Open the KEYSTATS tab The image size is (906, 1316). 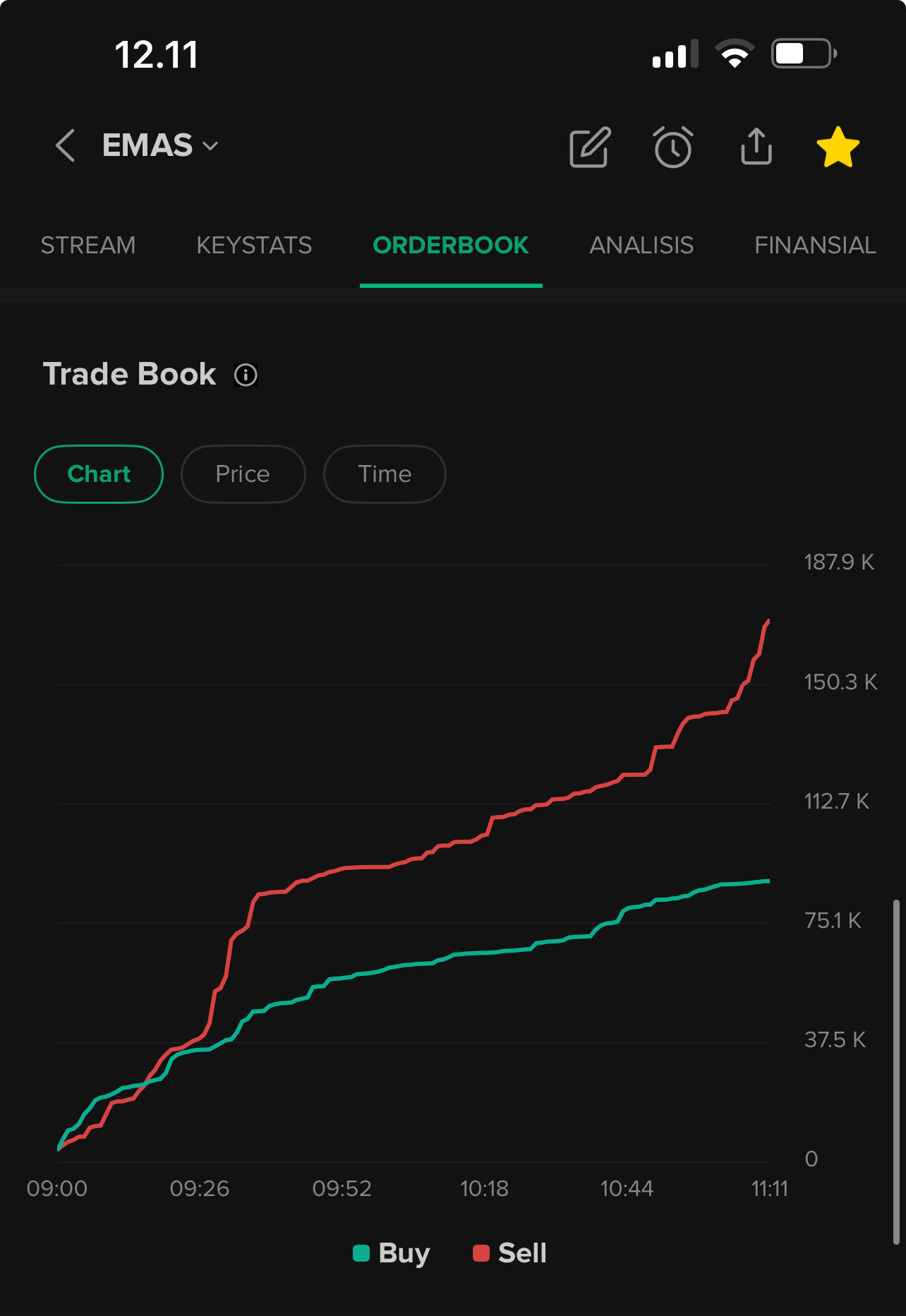click(x=254, y=246)
